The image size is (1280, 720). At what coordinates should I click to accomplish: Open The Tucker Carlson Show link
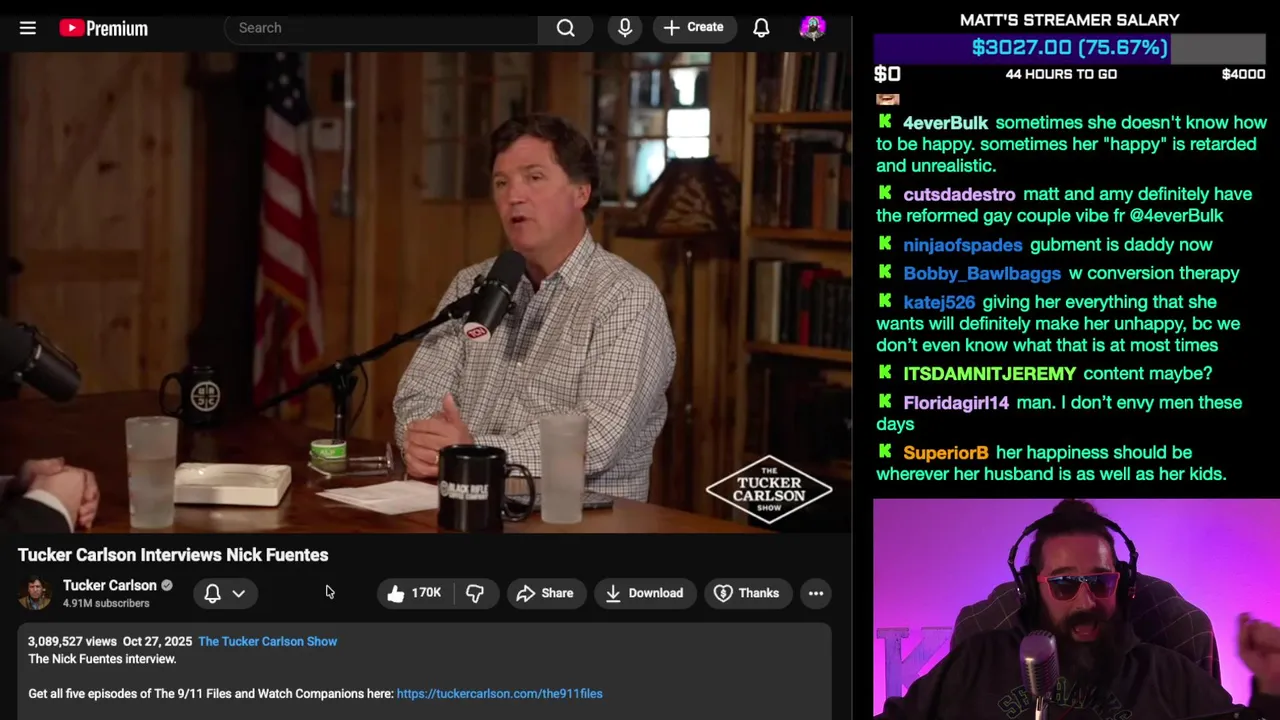tap(267, 641)
